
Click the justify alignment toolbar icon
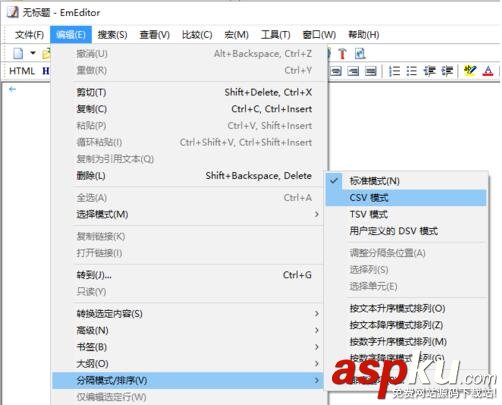371,71
